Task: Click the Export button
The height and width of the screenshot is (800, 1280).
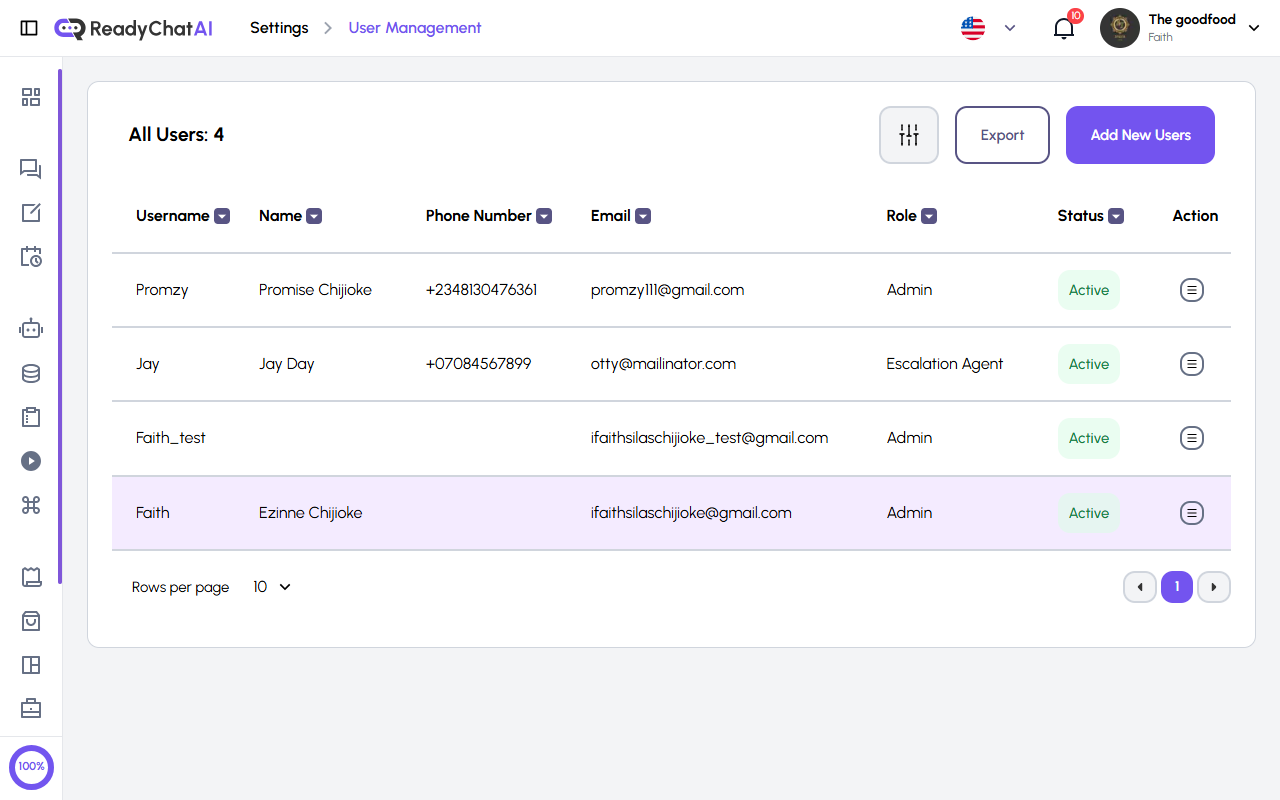Action: (1002, 134)
